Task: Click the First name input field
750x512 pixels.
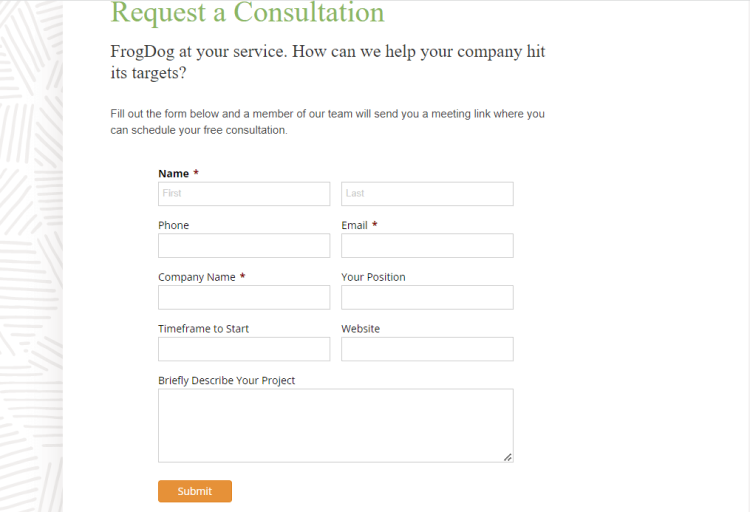Action: (244, 194)
